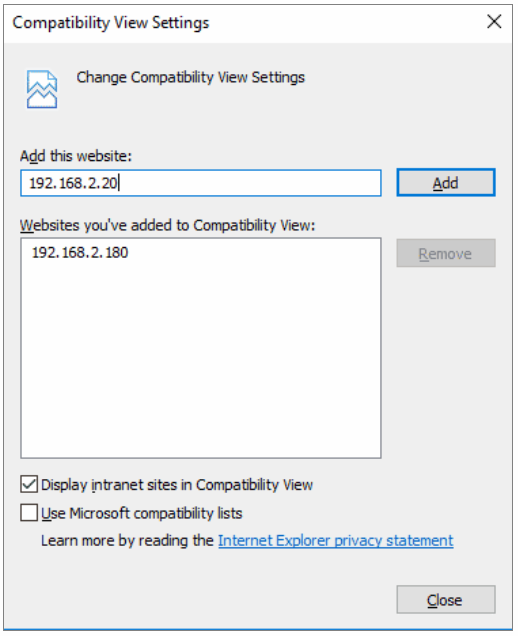Click the Close button at the bottom
Screen dimensions: 518x636
[446, 599]
